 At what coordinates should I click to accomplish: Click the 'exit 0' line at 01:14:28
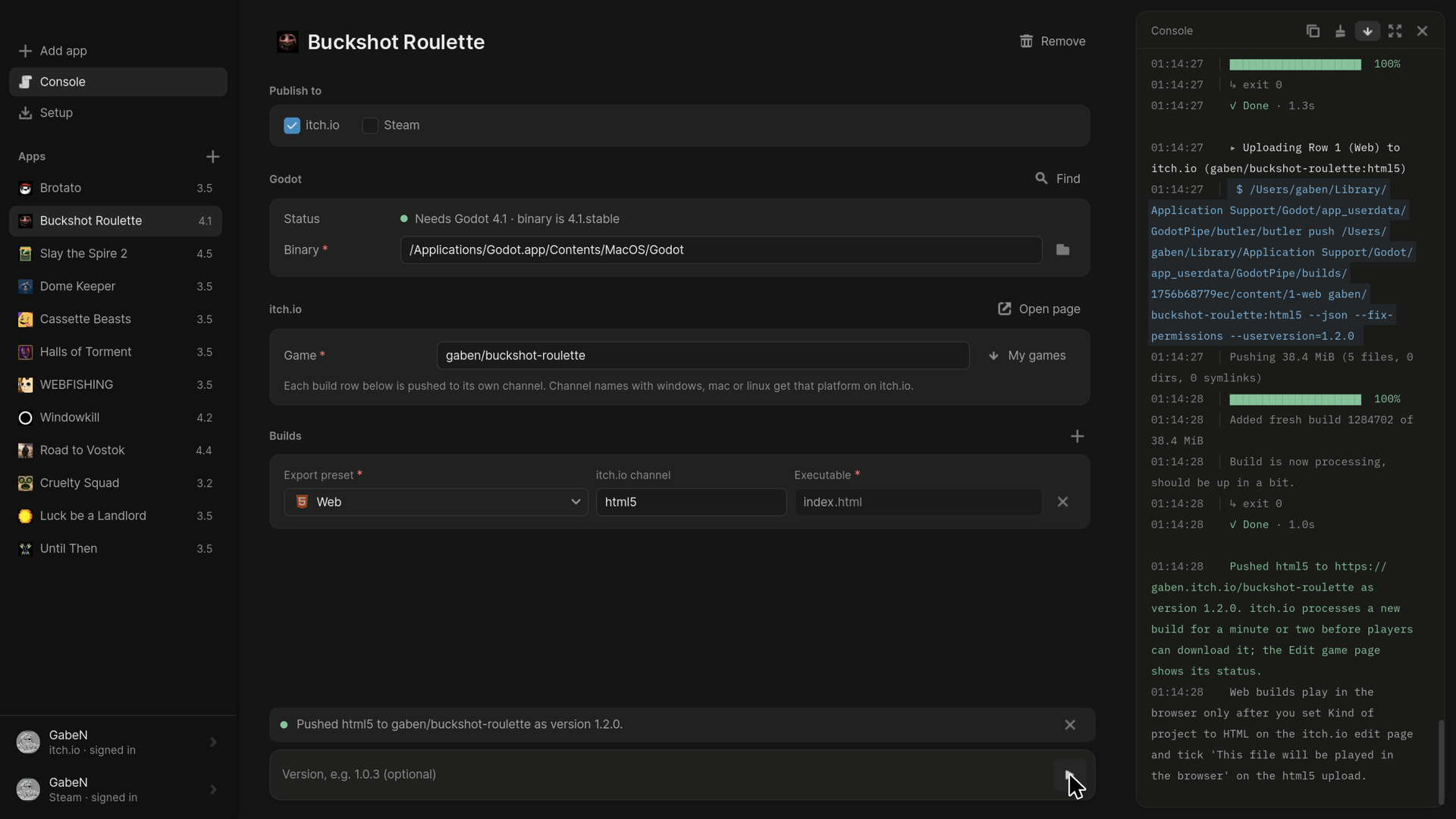pos(1256,504)
